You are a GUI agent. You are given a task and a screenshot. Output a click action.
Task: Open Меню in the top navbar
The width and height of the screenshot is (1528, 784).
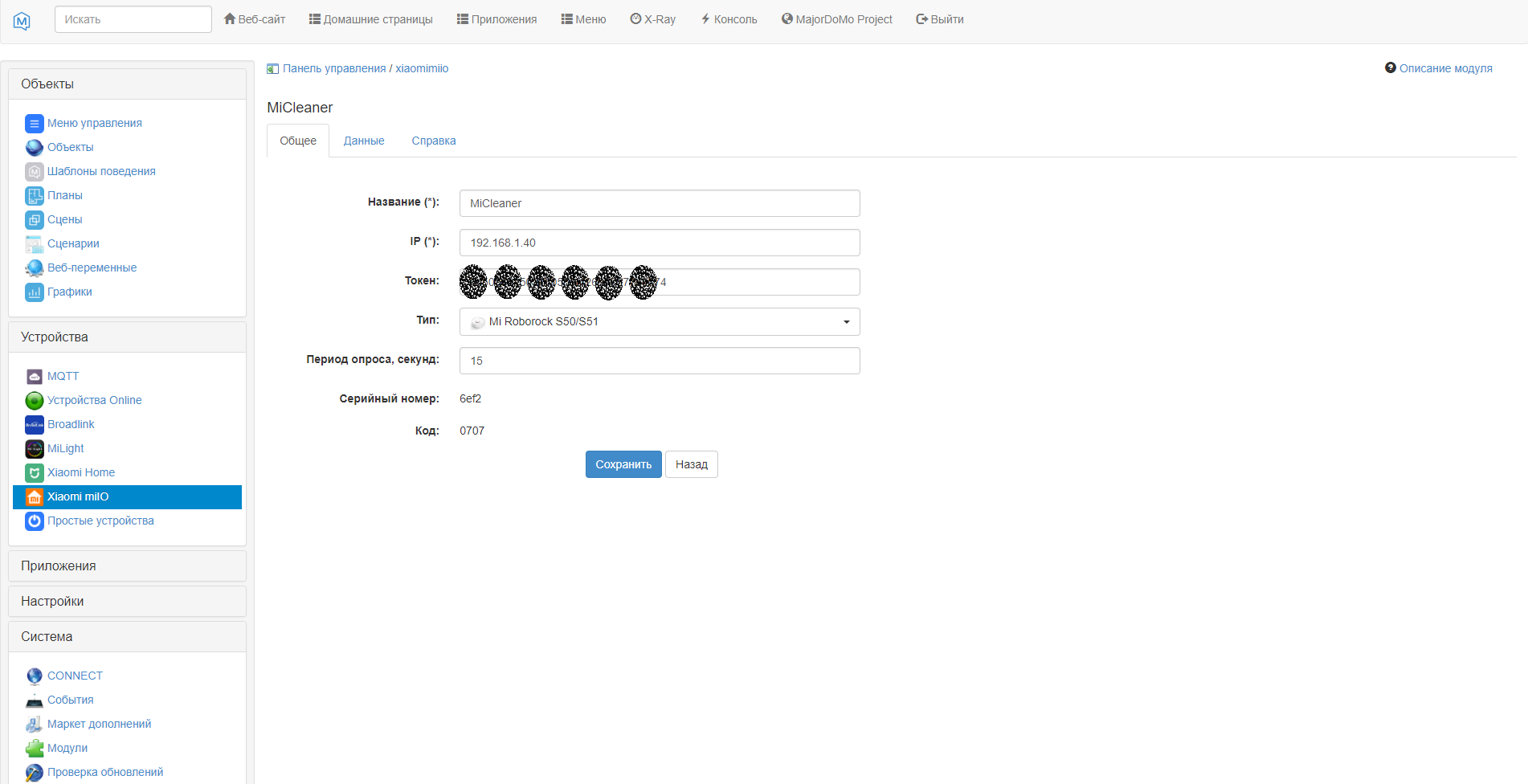tap(583, 19)
